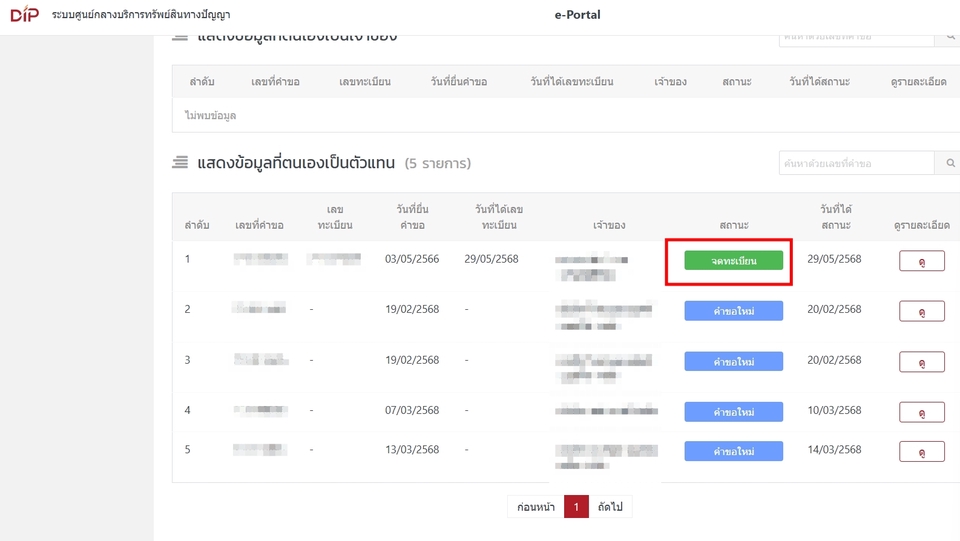Screen dimensions: 960x541
Task: Click the e-Portal title in the header
Action: 577,15
